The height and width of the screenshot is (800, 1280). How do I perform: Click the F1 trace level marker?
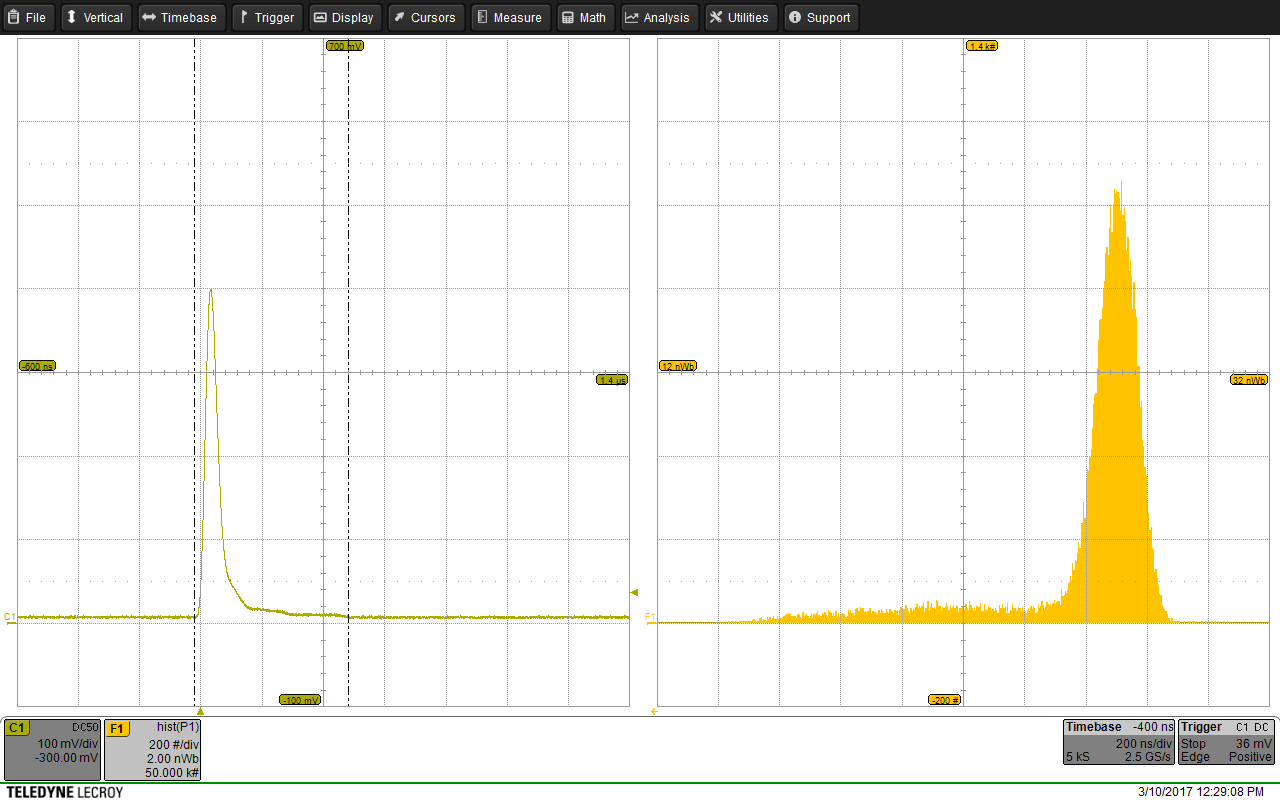[x=649, y=616]
